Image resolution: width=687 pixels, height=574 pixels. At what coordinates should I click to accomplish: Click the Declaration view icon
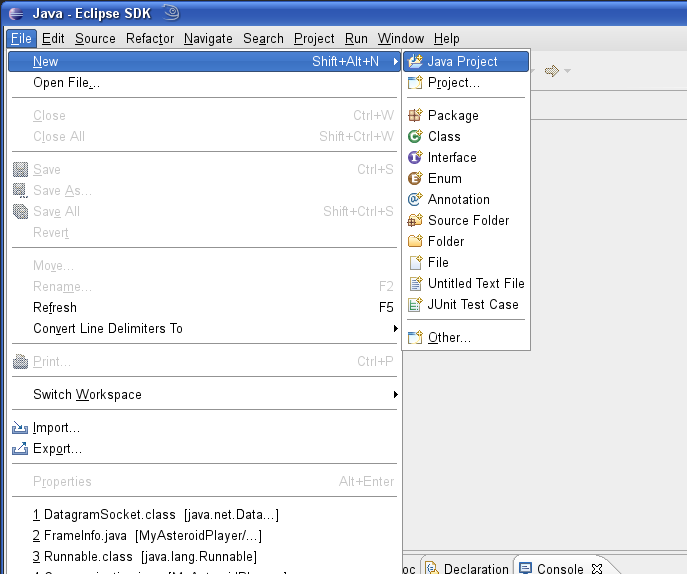(432, 568)
